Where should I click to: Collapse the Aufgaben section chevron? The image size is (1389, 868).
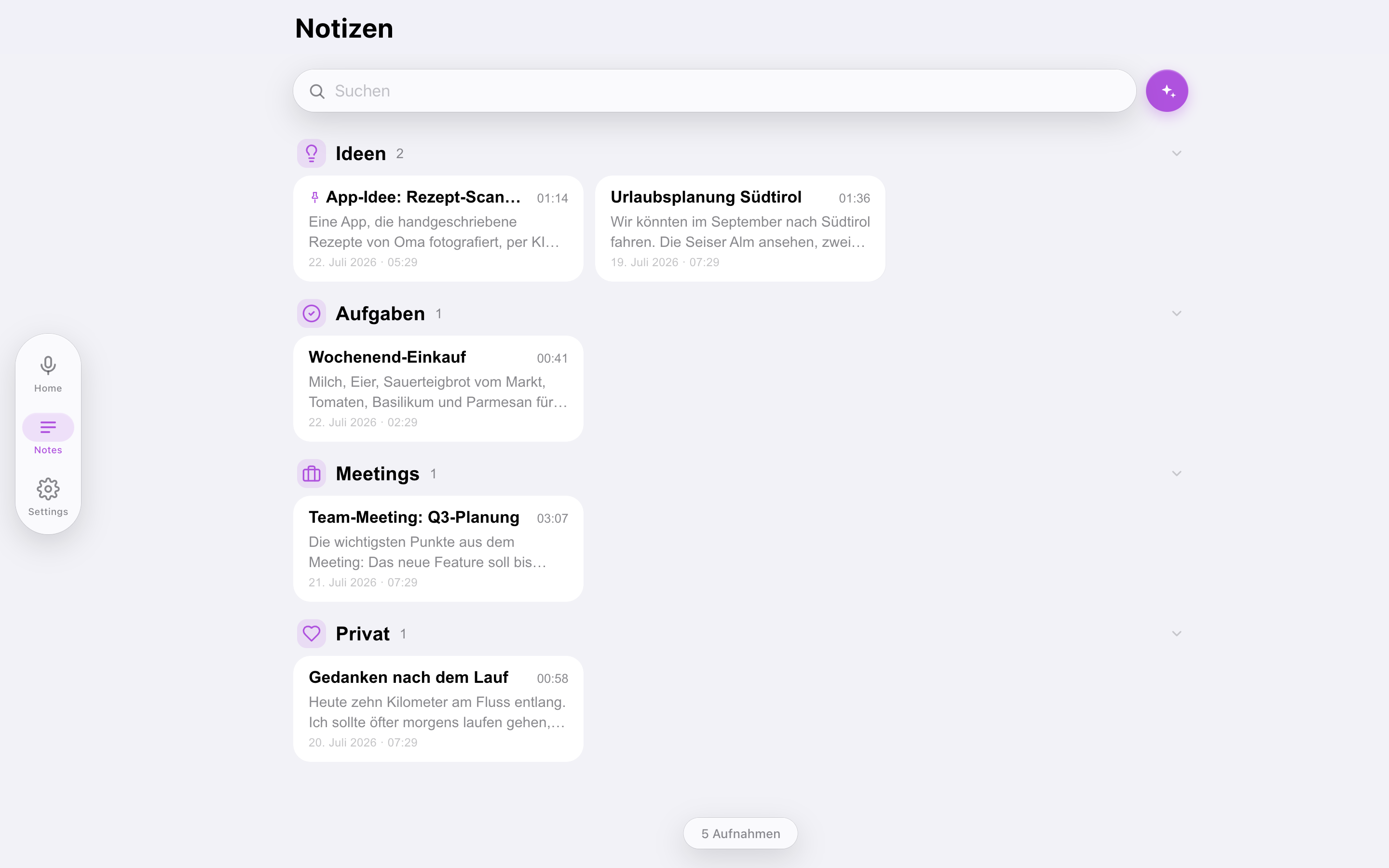click(x=1177, y=313)
